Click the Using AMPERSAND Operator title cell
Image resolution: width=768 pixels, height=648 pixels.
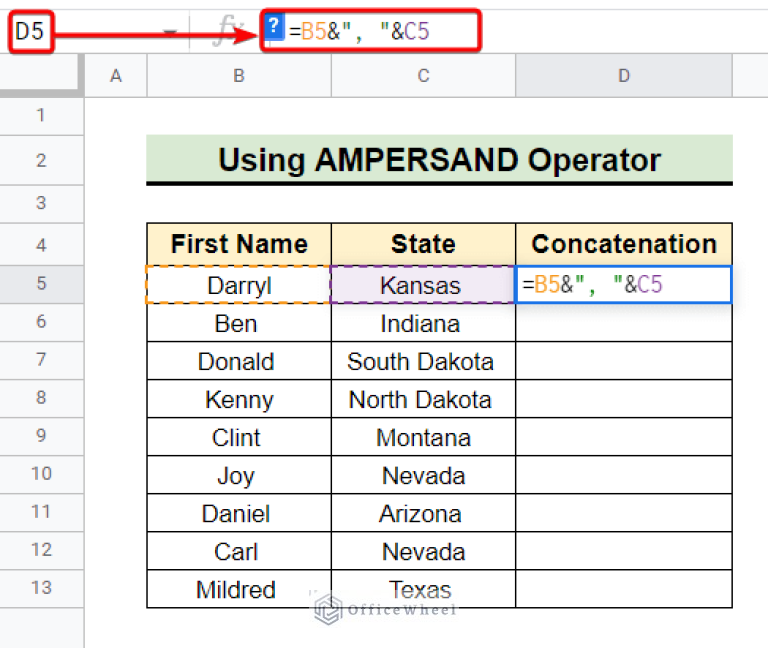tap(439, 159)
